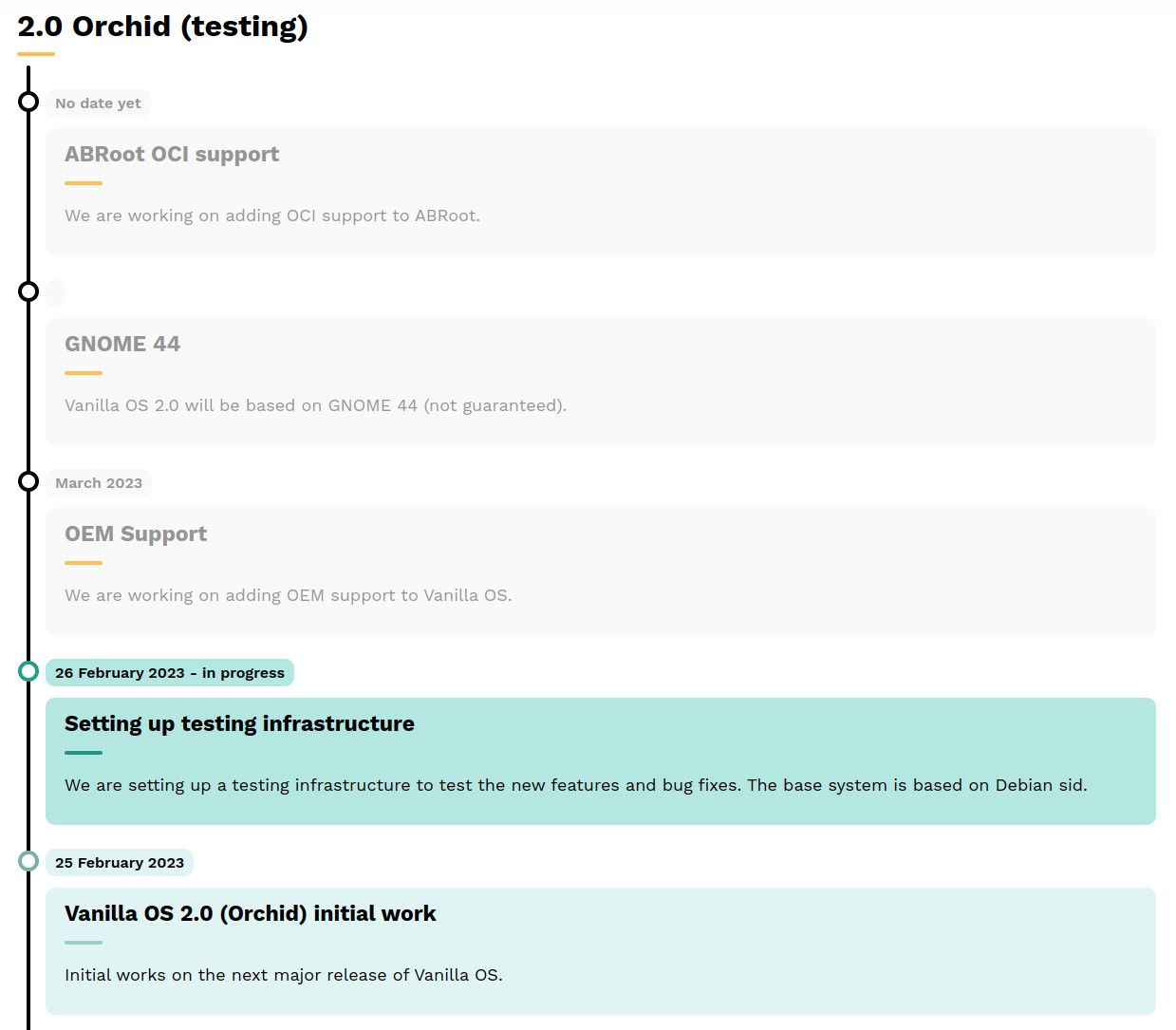Screen dimensions: 1176x1030
Task: Select the 'March 2023' timeline marker circle
Action: coord(28,481)
